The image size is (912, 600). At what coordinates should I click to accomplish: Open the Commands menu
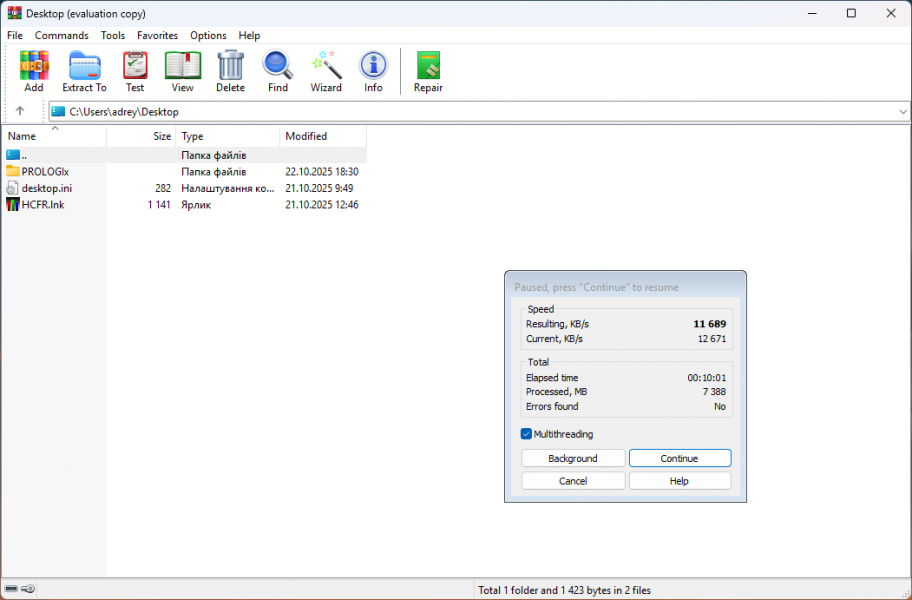coord(62,35)
